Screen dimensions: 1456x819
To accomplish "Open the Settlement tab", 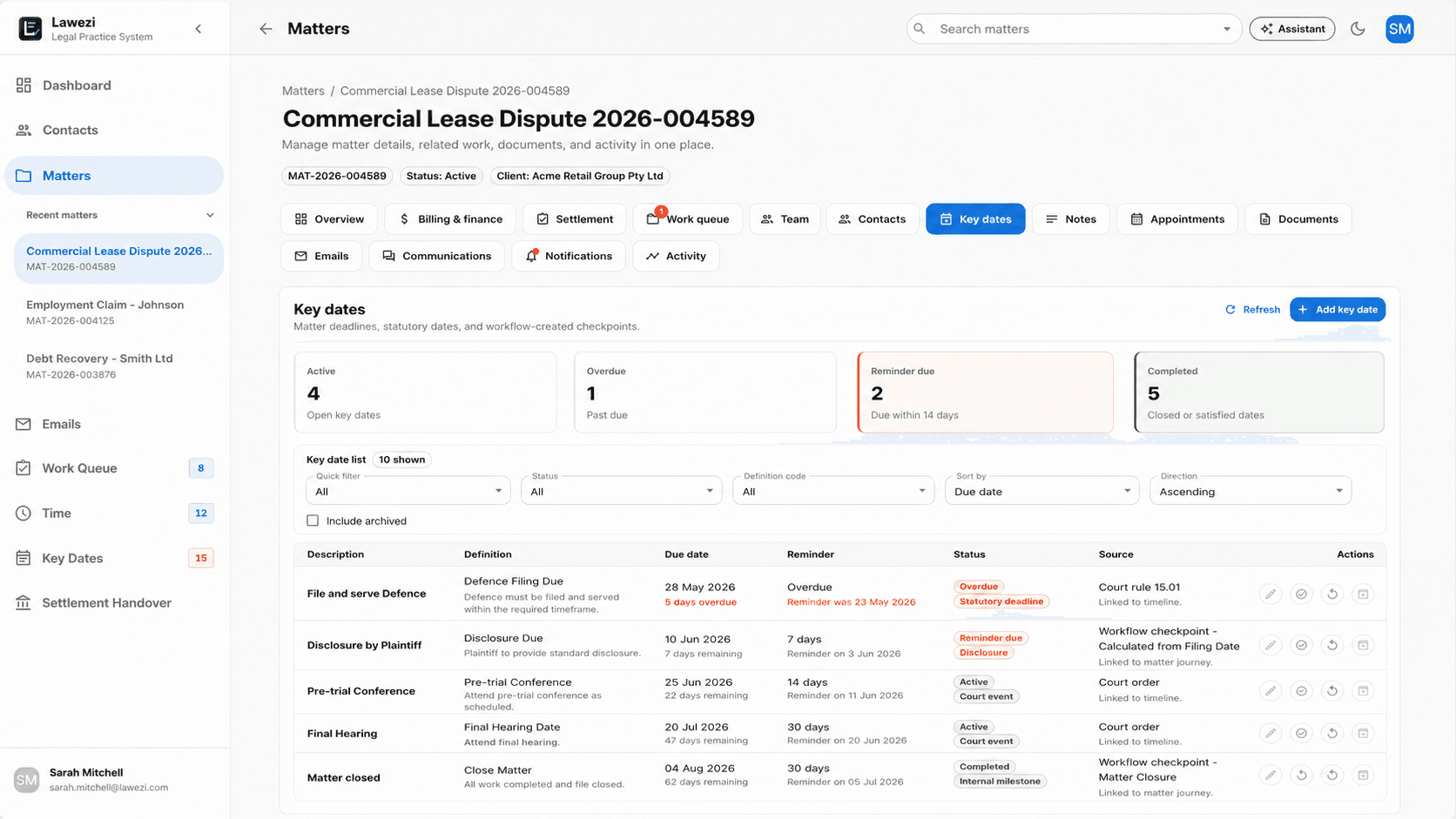I will (x=575, y=219).
